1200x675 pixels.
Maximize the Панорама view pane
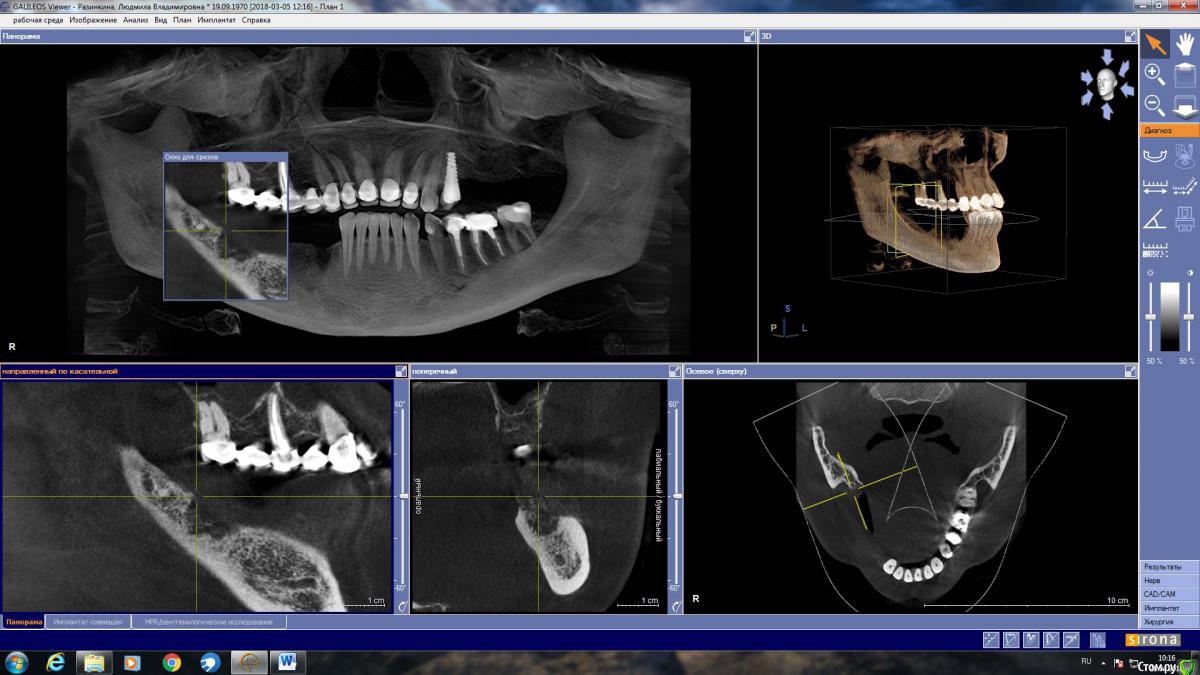pos(749,36)
